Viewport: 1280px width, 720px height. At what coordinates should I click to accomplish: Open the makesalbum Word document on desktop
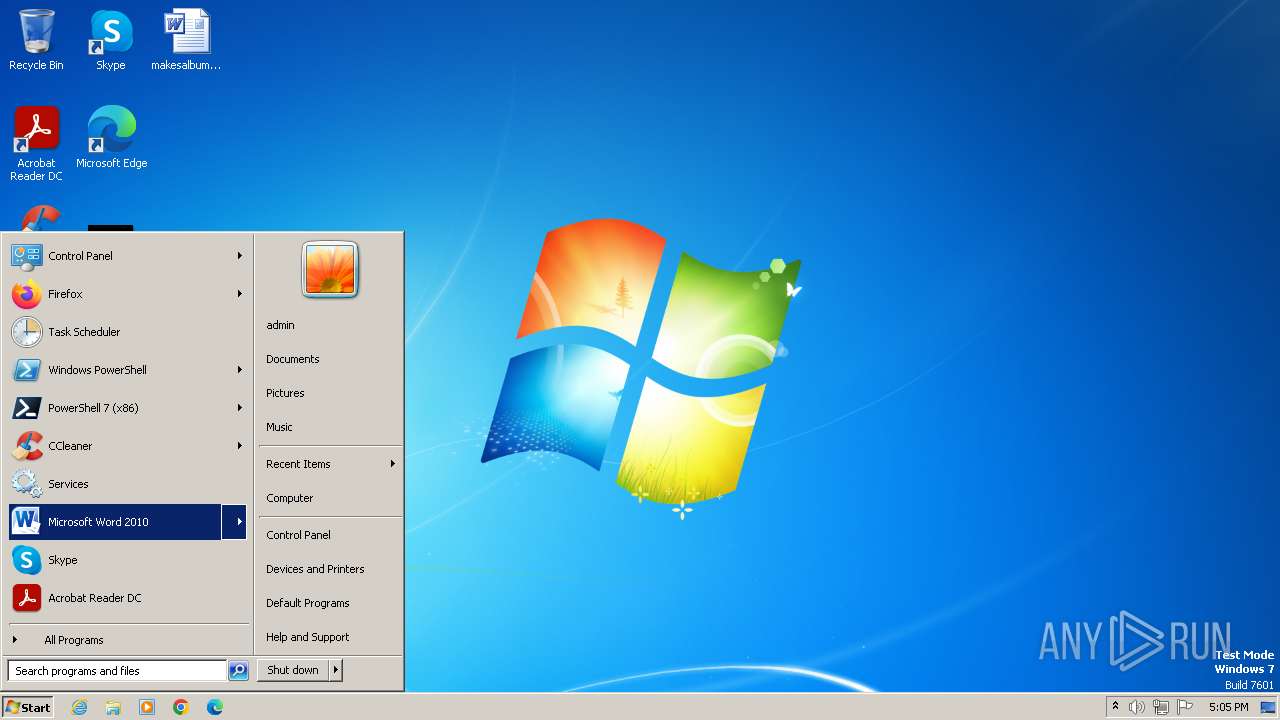pos(186,40)
